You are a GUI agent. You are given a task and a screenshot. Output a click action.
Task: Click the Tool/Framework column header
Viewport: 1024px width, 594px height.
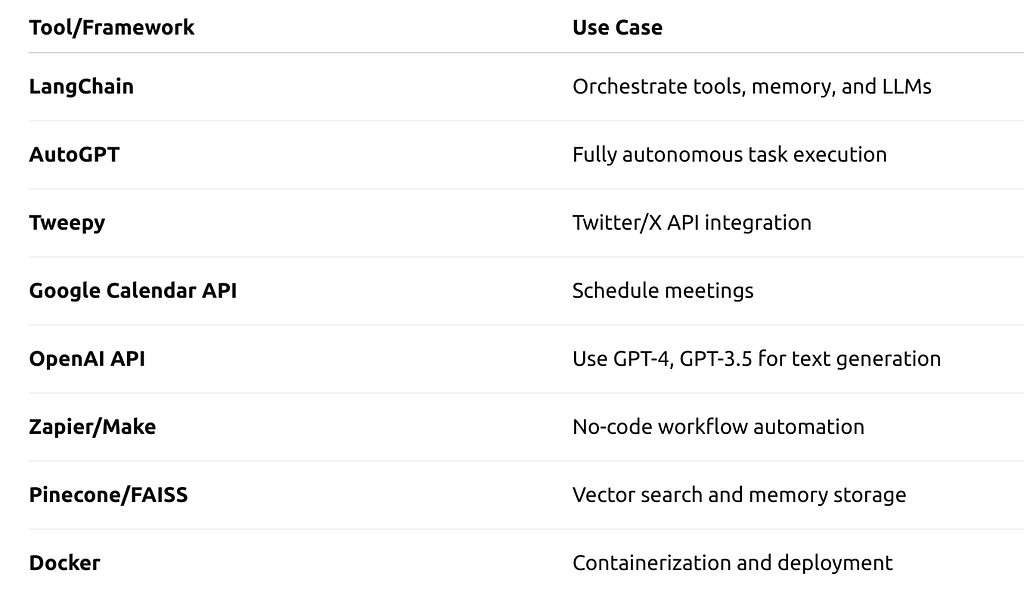pyautogui.click(x=112, y=27)
